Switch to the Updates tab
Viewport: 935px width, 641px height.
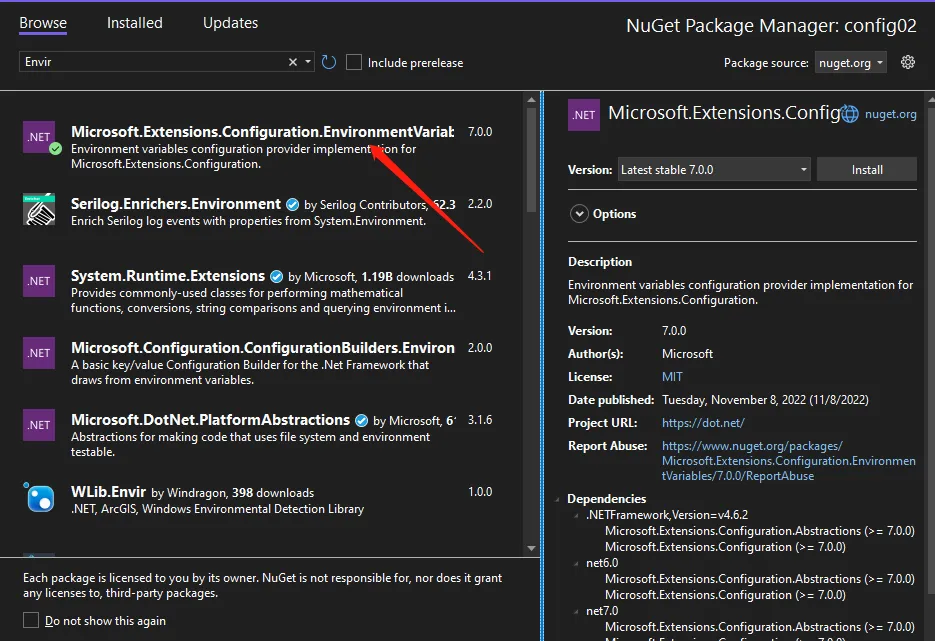pos(230,23)
